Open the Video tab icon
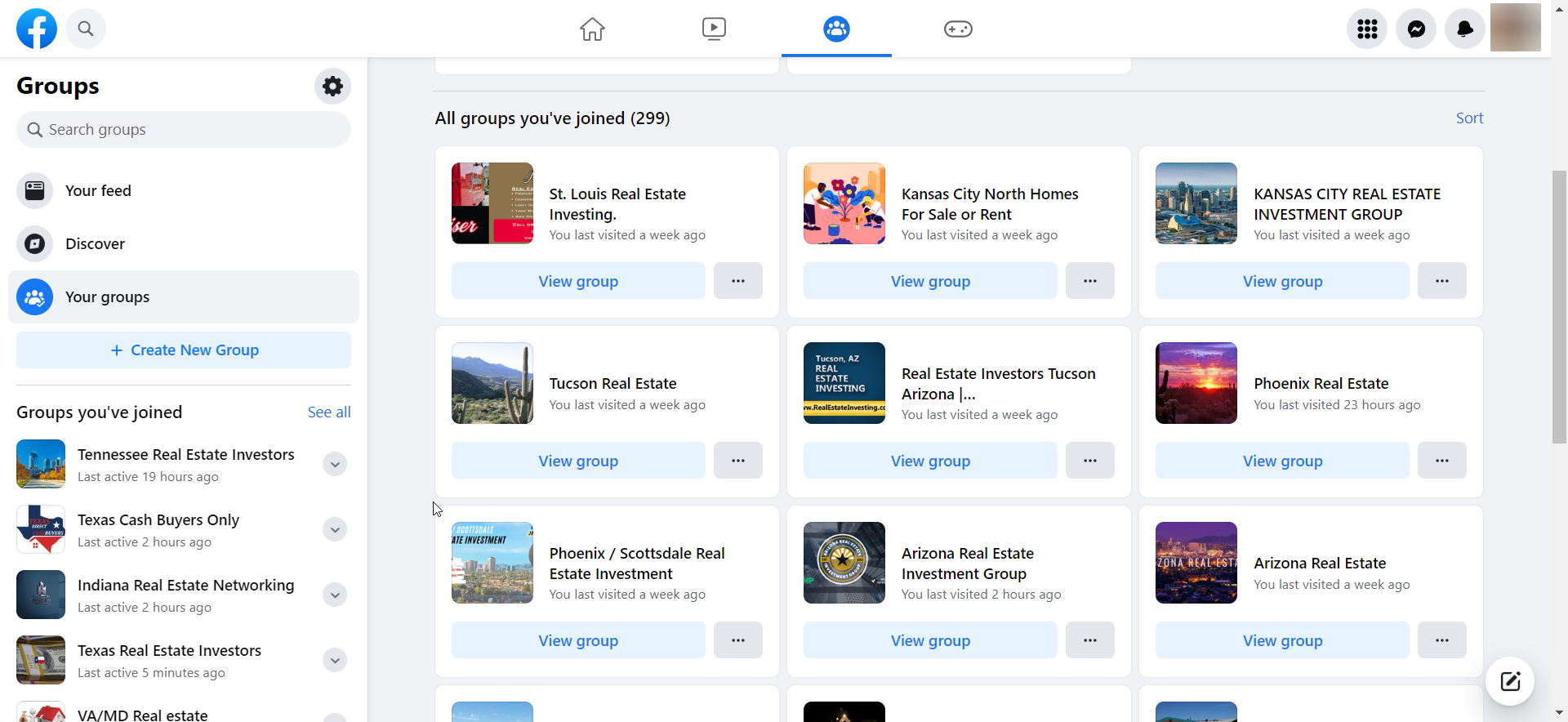The height and width of the screenshot is (722, 1568). pyautogui.click(x=714, y=29)
